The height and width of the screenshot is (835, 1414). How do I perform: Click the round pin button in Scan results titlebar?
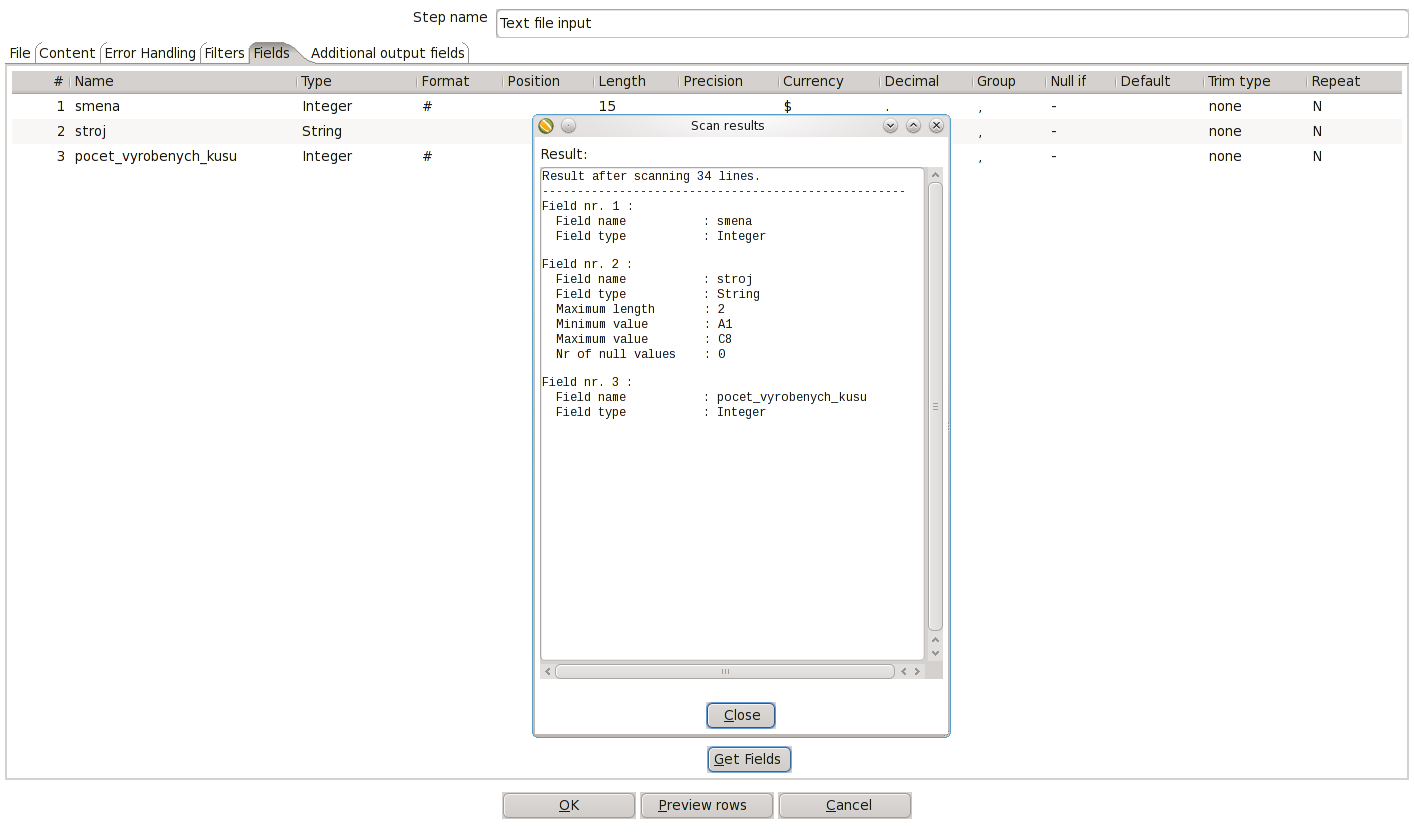click(568, 126)
